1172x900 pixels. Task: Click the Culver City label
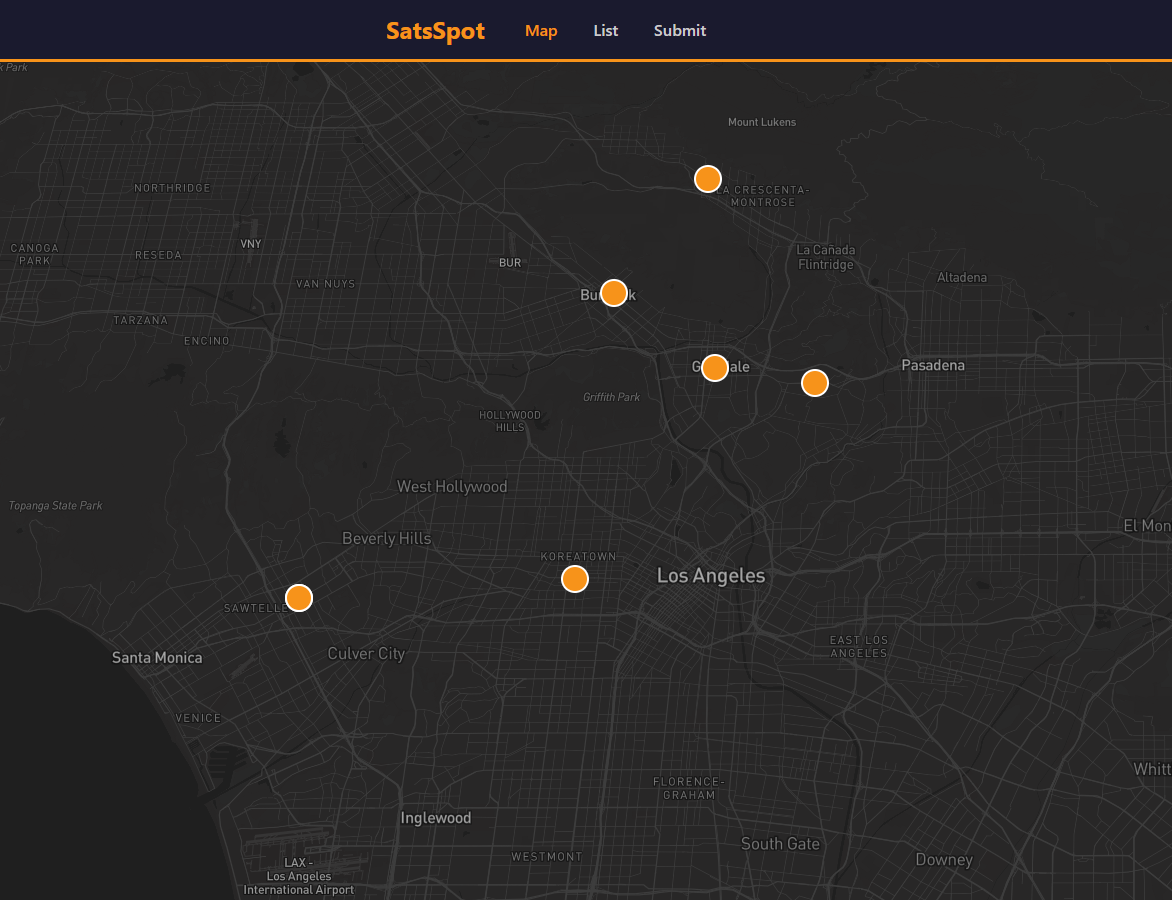366,654
